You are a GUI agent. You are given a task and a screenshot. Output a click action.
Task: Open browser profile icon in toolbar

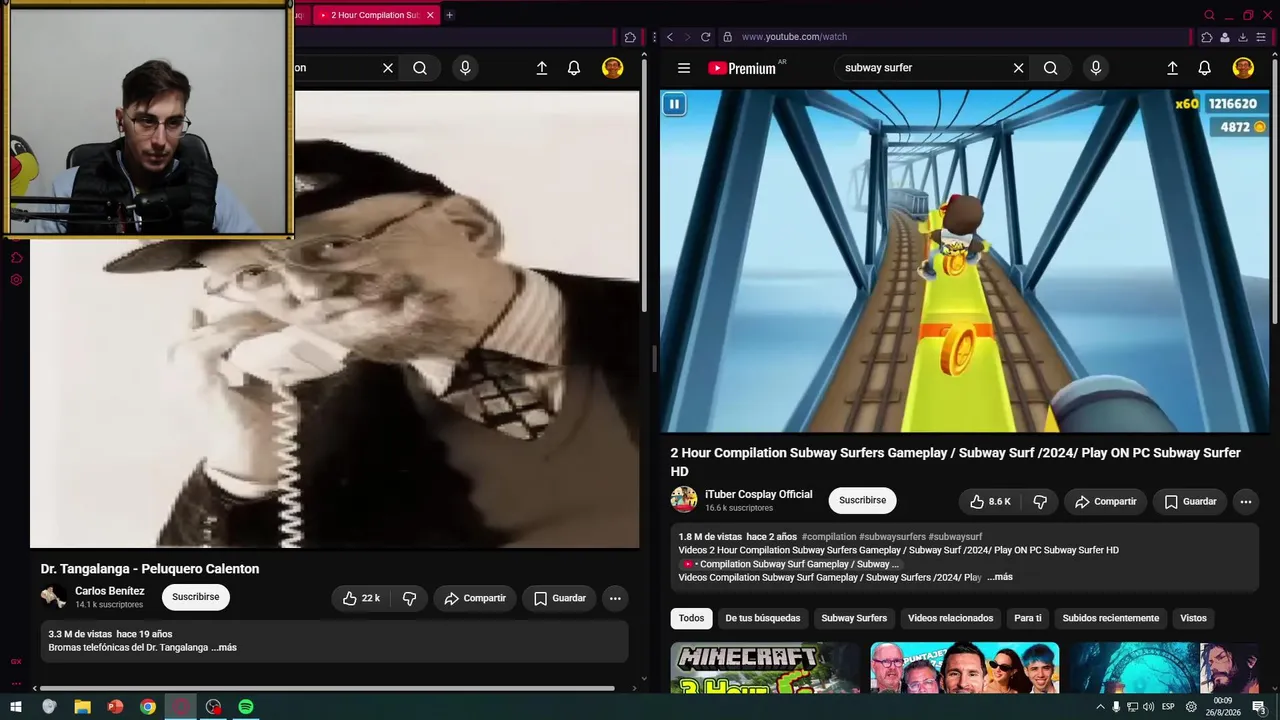pos(1225,37)
